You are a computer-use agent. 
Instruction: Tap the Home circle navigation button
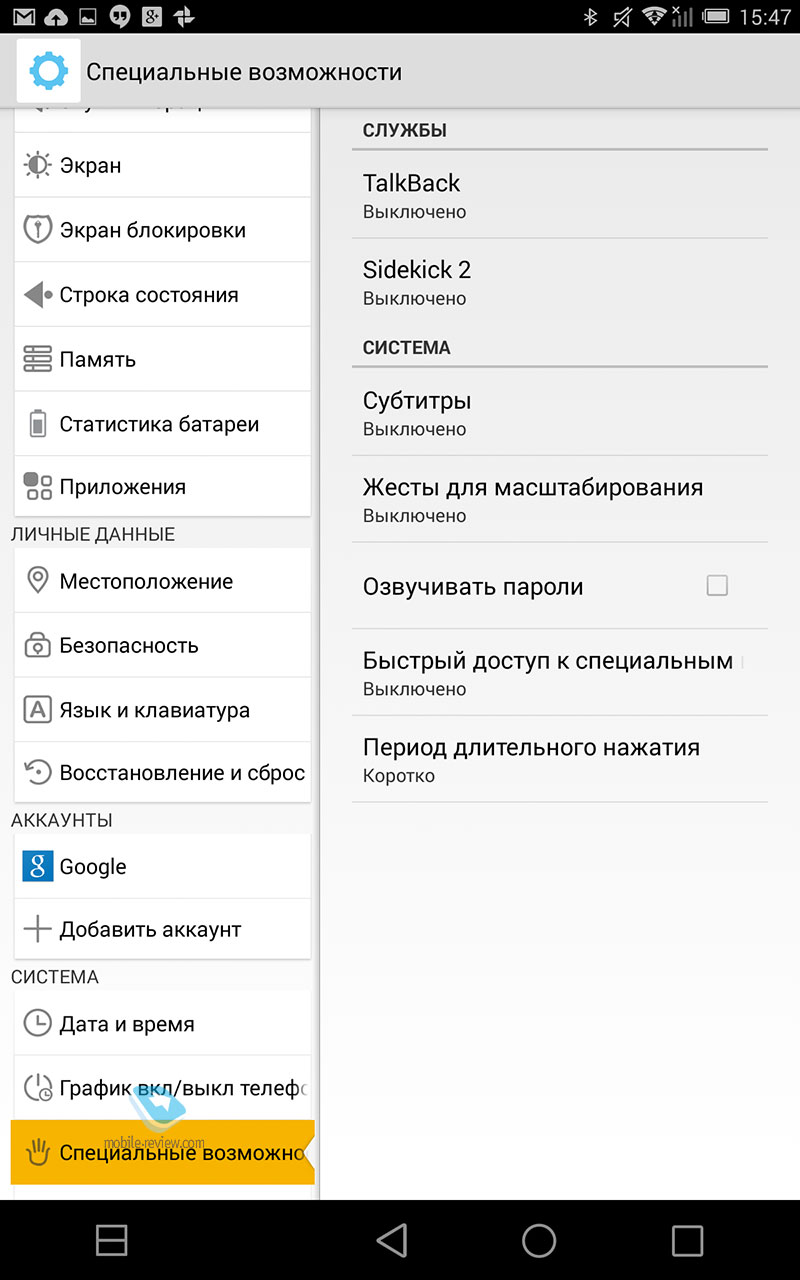click(539, 1240)
